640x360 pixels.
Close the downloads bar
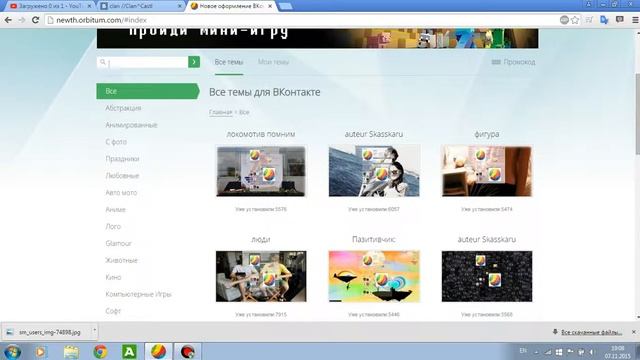click(634, 332)
